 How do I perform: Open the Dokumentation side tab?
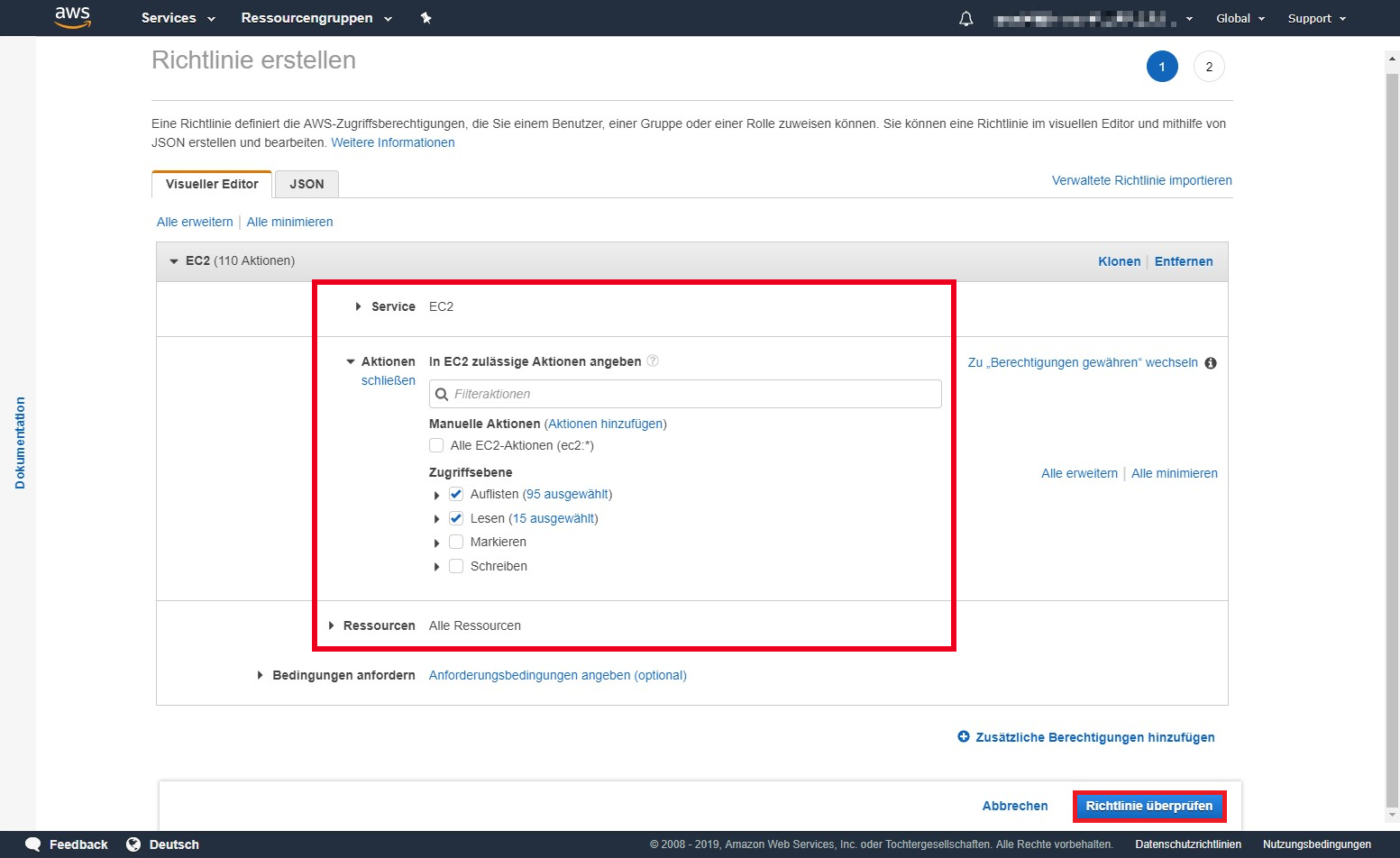point(20,443)
